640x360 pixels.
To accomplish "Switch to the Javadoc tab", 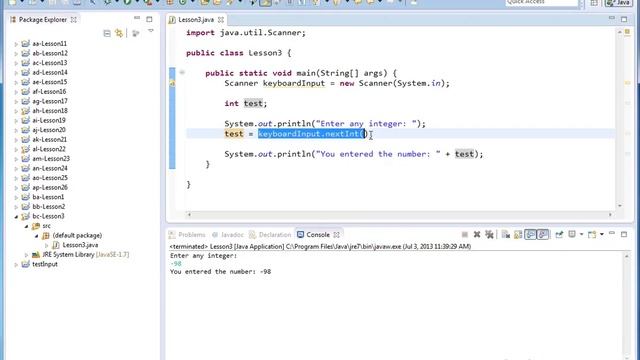I will tap(228, 235).
